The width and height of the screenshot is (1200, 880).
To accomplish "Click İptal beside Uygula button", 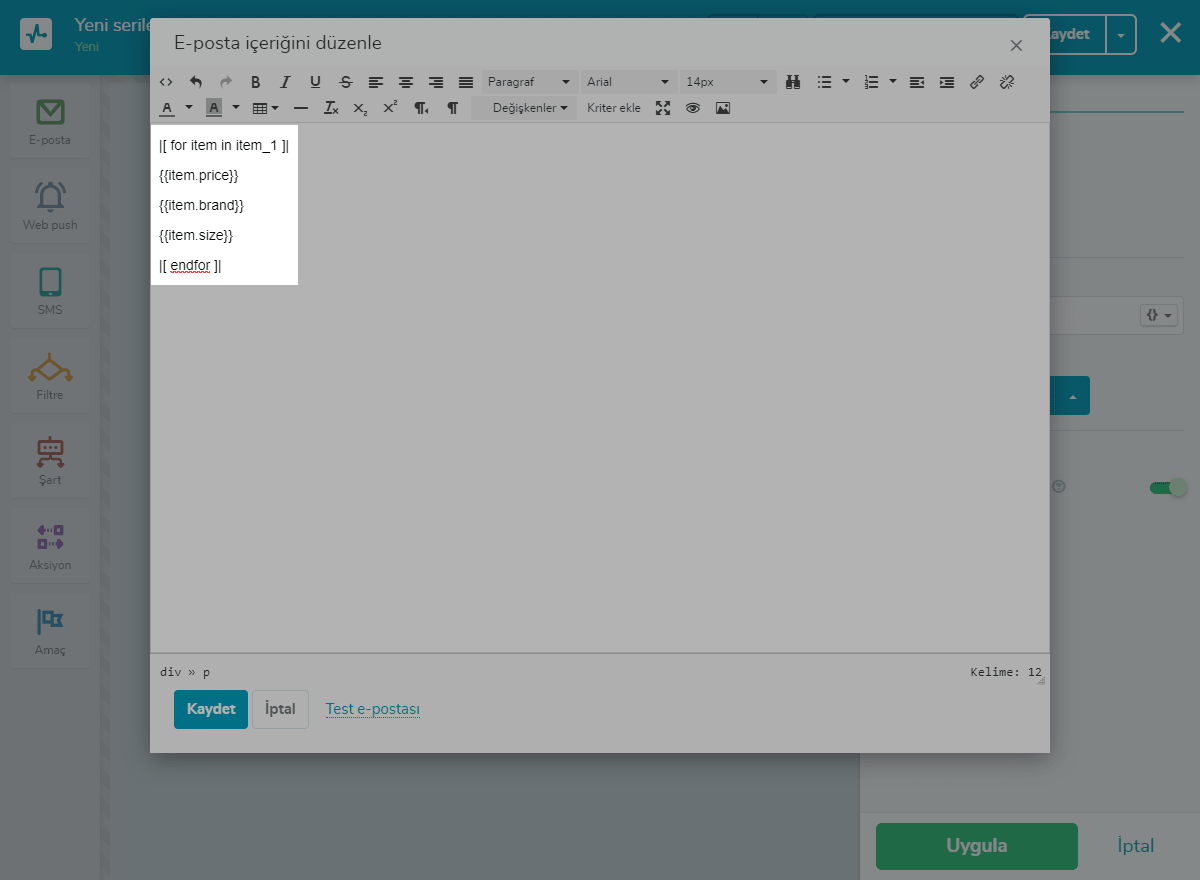I will pyautogui.click(x=1136, y=846).
